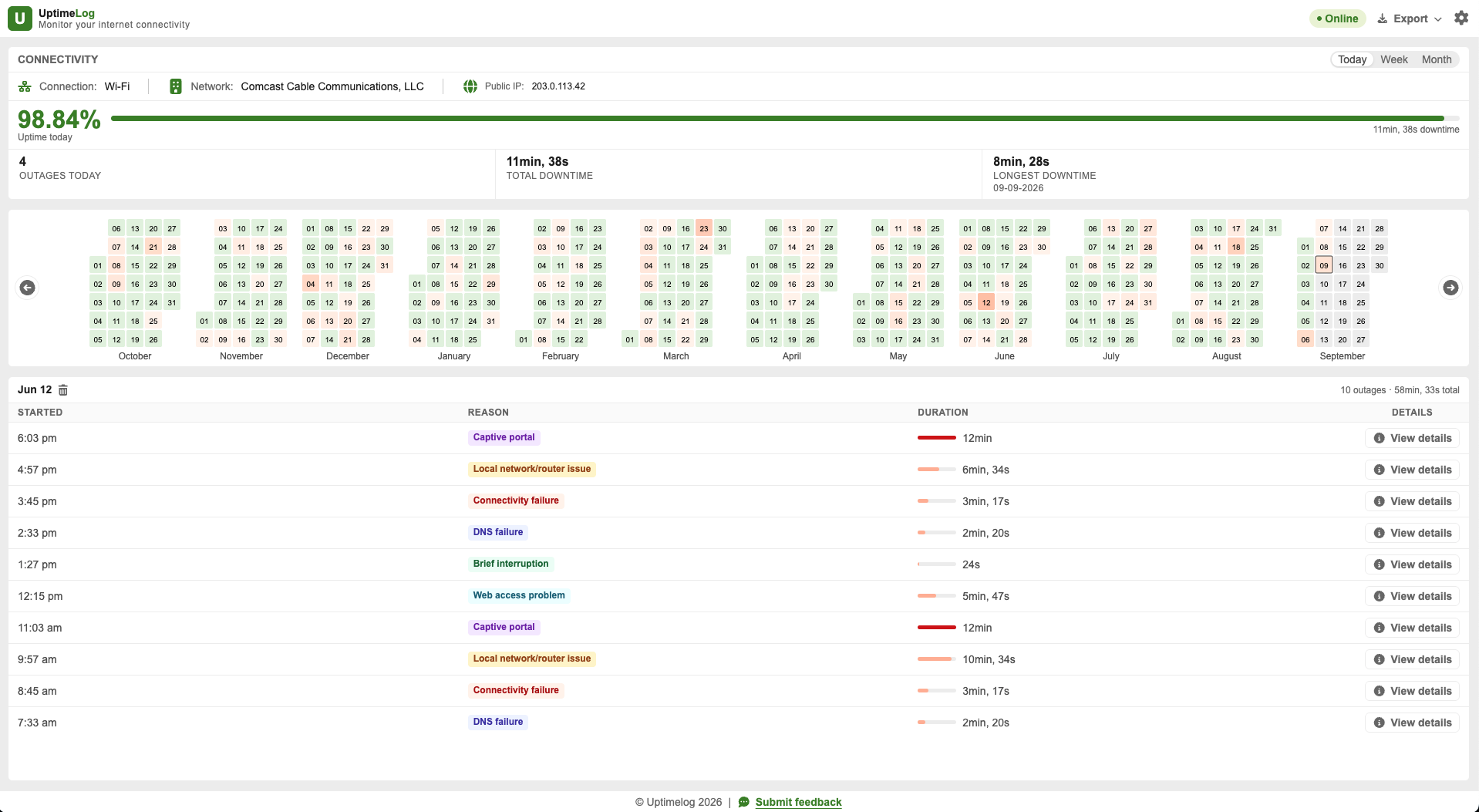
Task: Select August 18 in the calendar
Action: click(1236, 248)
